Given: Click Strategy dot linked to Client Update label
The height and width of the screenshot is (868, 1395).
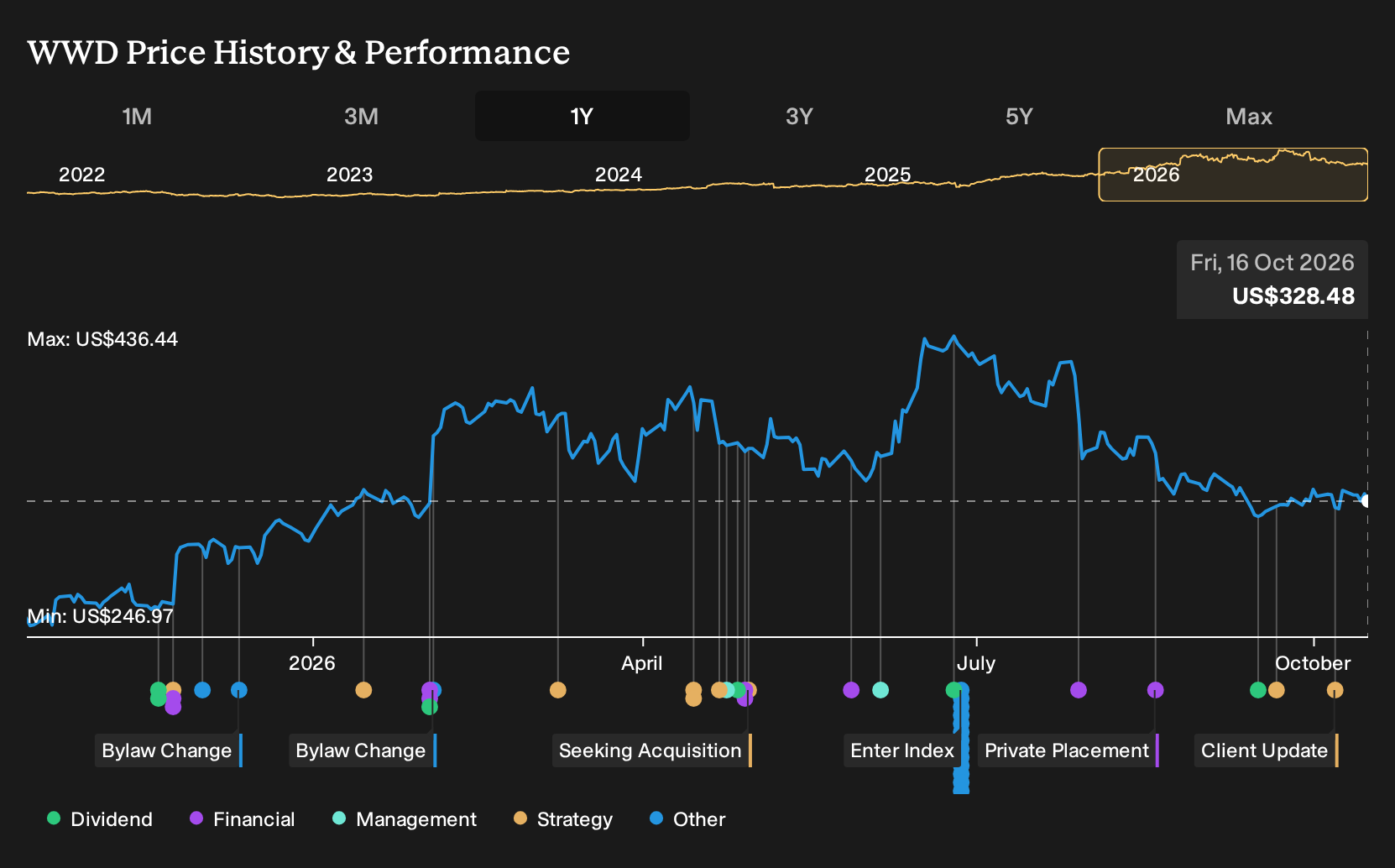Looking at the screenshot, I should pyautogui.click(x=1335, y=690).
